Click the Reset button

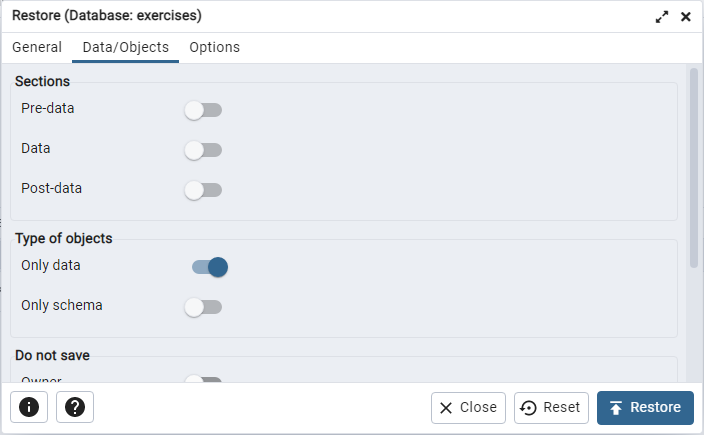click(x=551, y=407)
